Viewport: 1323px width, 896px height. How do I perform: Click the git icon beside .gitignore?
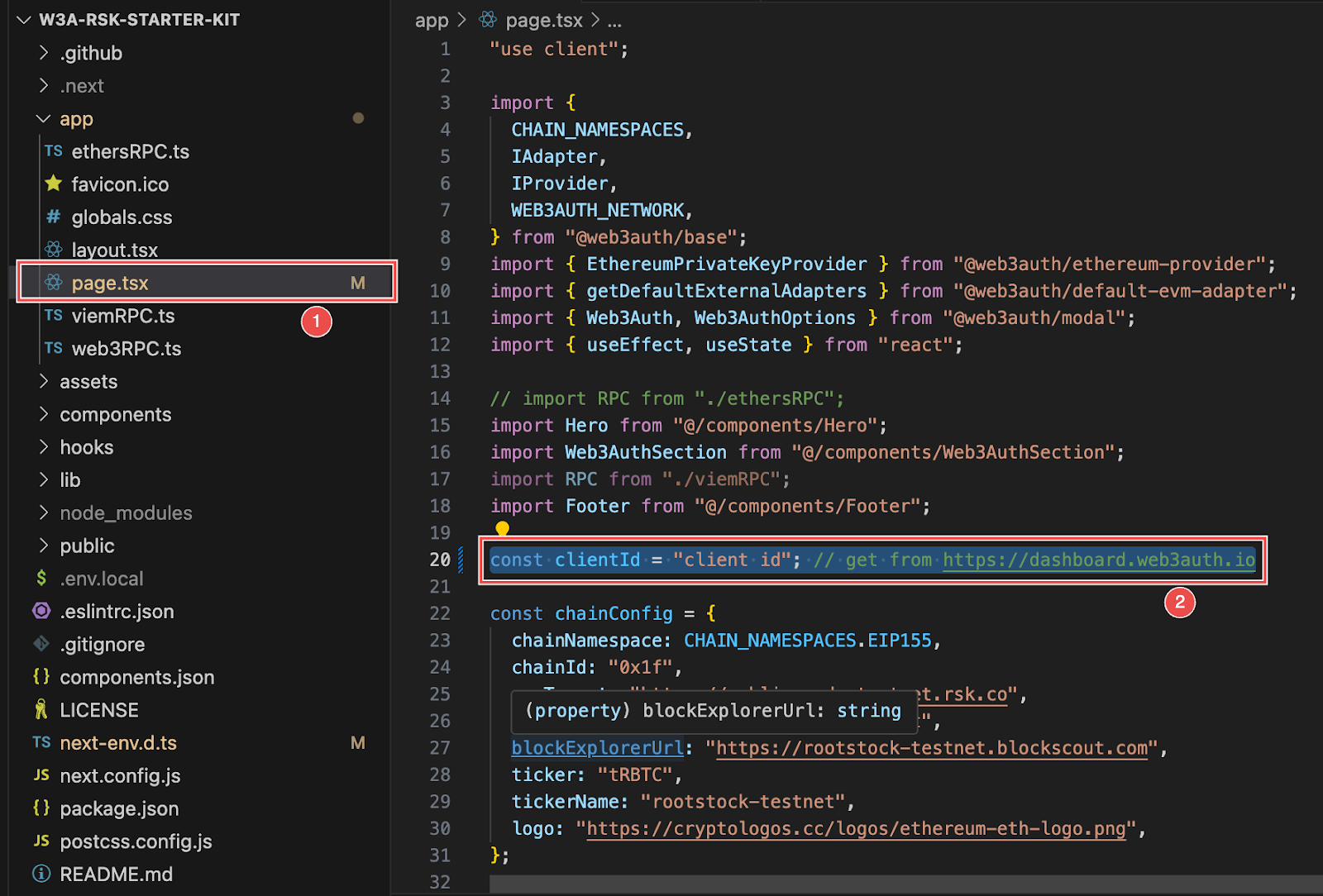[41, 643]
